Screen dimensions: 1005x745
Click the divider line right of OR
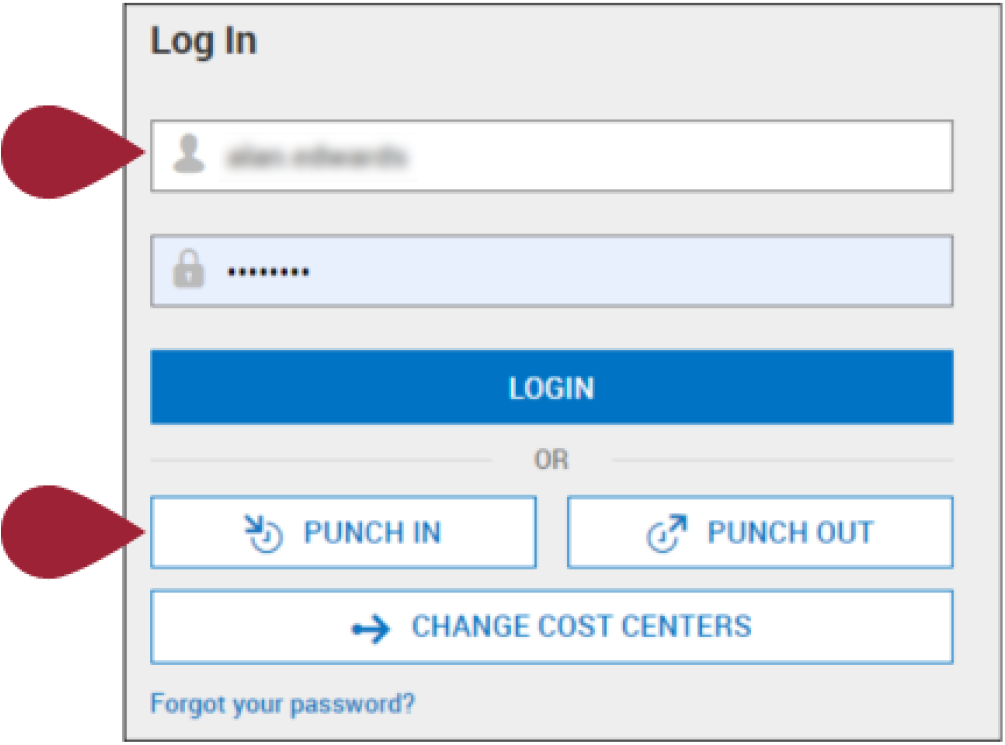[783, 460]
